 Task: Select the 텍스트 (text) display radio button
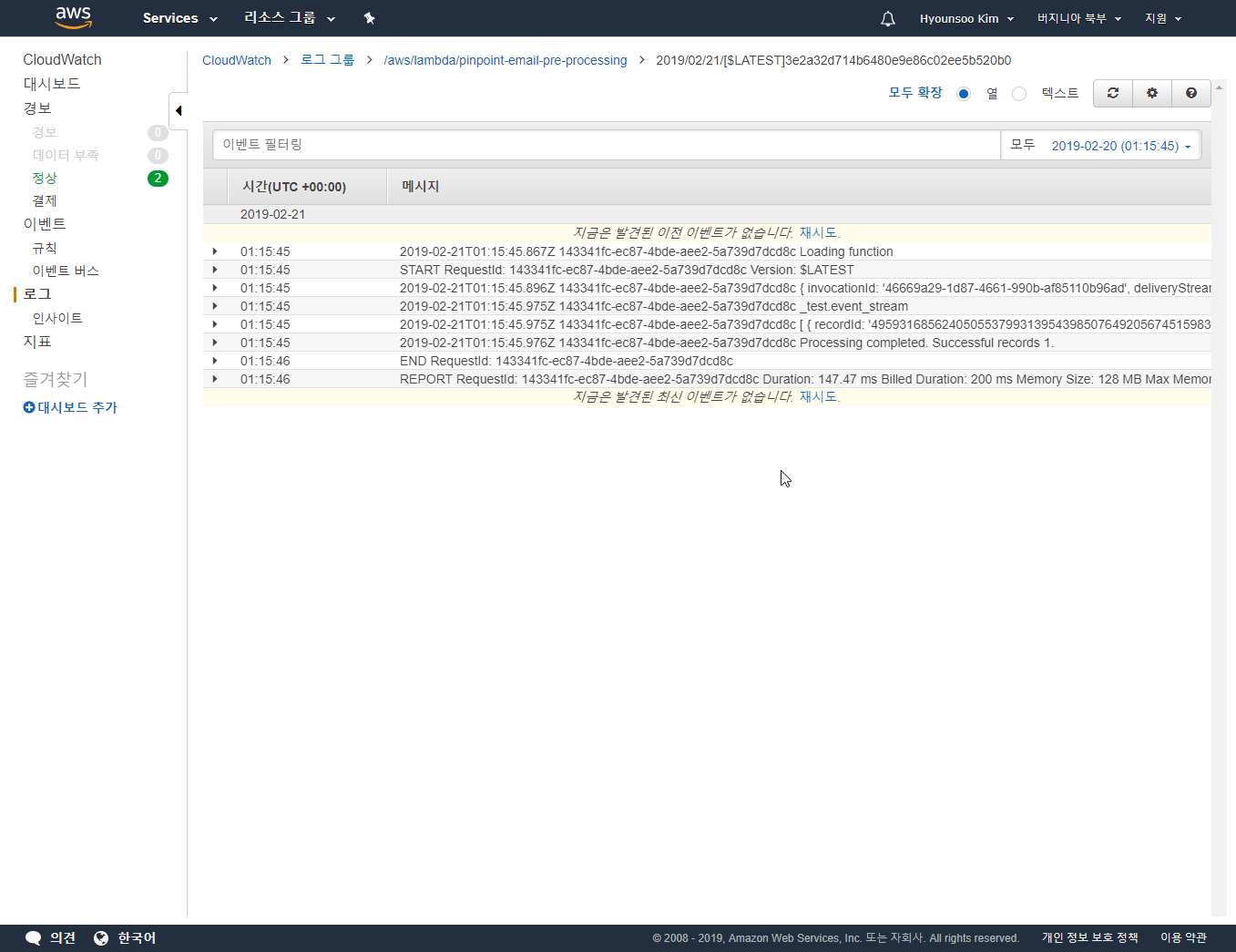pyautogui.click(x=1019, y=94)
